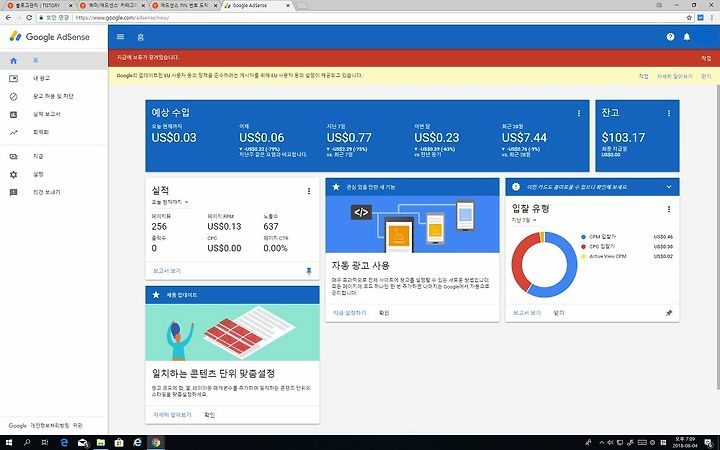Dismiss the yellow notice with 닫기
This screenshot has height=450, width=720.
click(x=706, y=76)
